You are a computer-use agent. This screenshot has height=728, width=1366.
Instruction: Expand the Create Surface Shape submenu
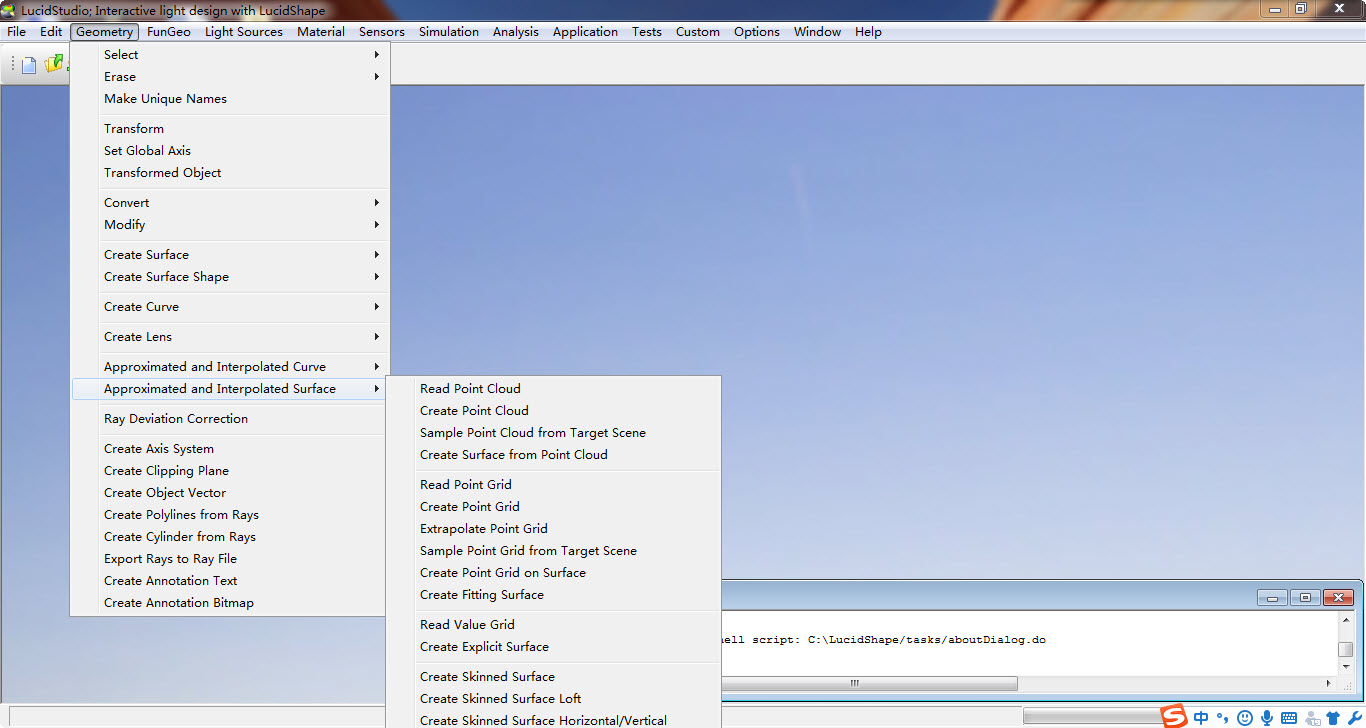(x=229, y=277)
